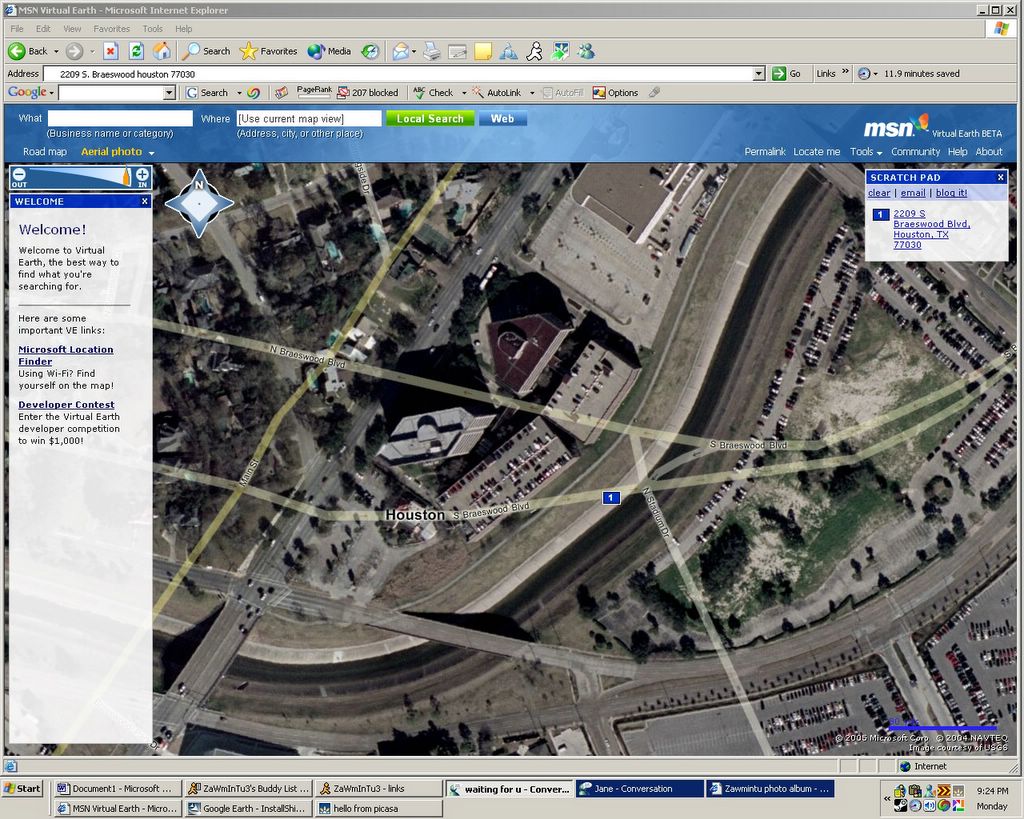Click the What search input field
Viewport: 1024px width, 819px height.
120,118
